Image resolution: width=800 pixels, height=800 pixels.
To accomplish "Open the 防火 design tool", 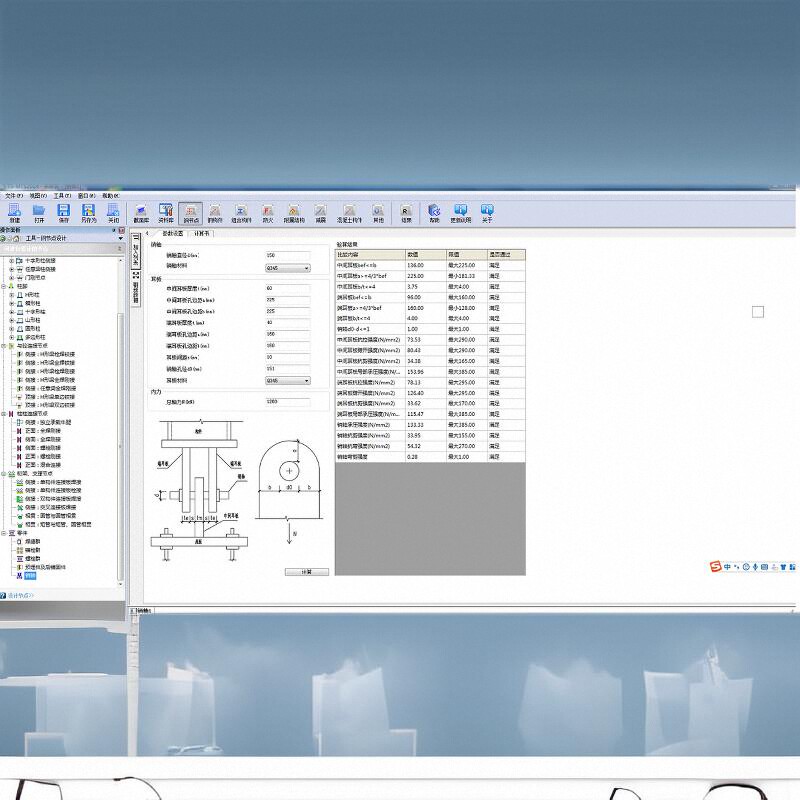I will click(x=266, y=211).
